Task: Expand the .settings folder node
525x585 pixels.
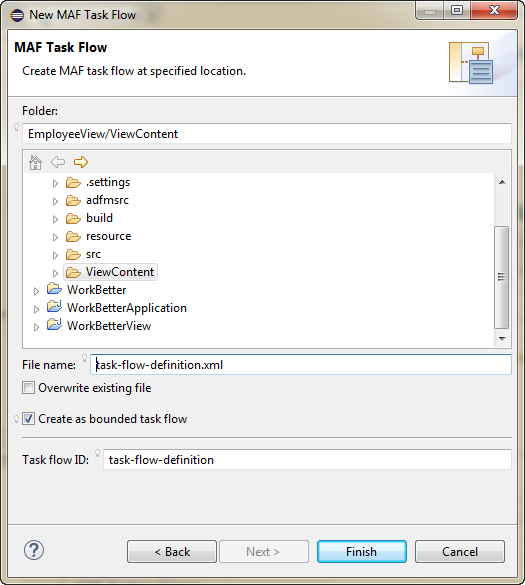Action: pos(55,183)
